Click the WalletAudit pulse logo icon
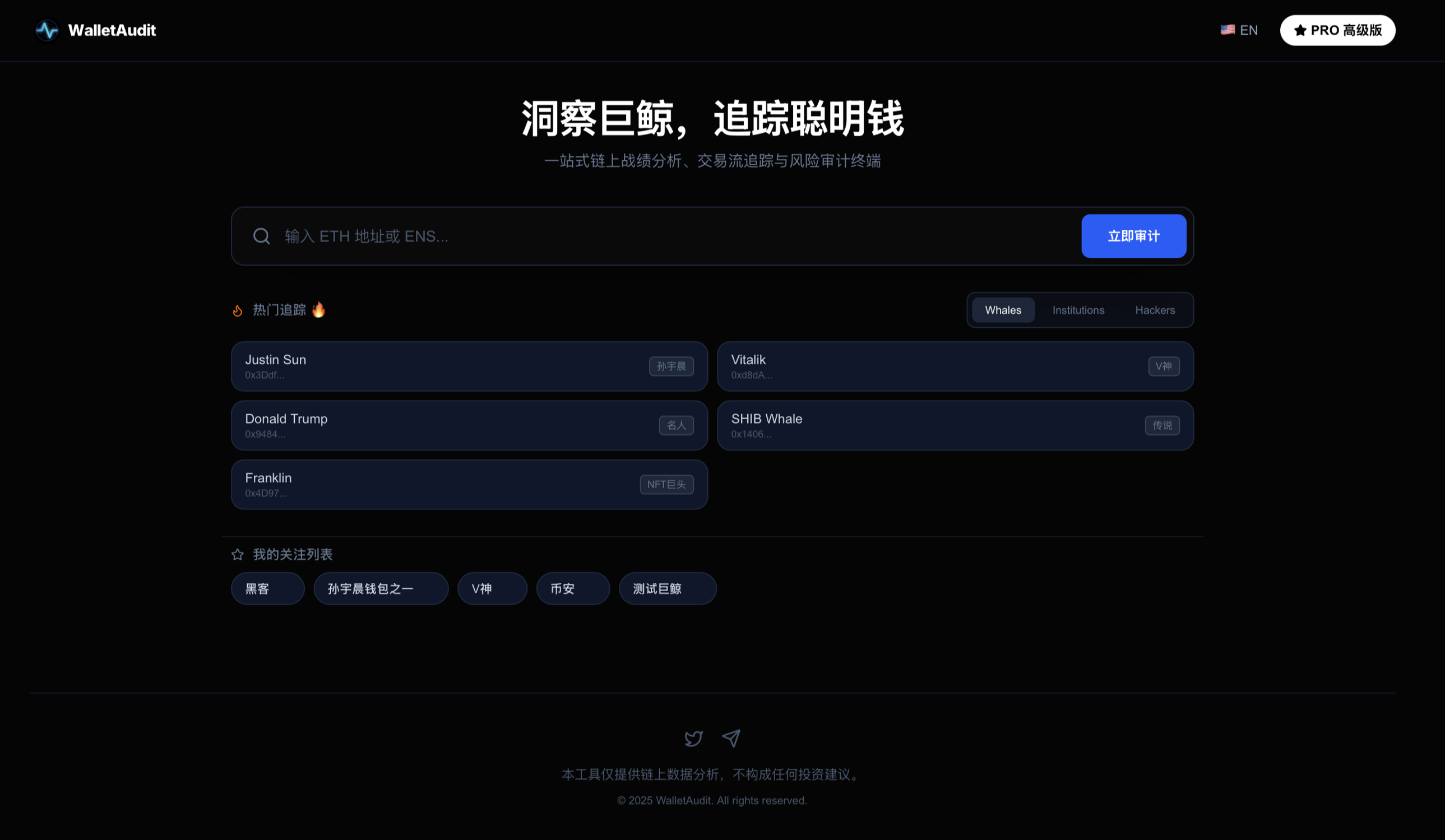The image size is (1445, 840). pyautogui.click(x=47, y=30)
